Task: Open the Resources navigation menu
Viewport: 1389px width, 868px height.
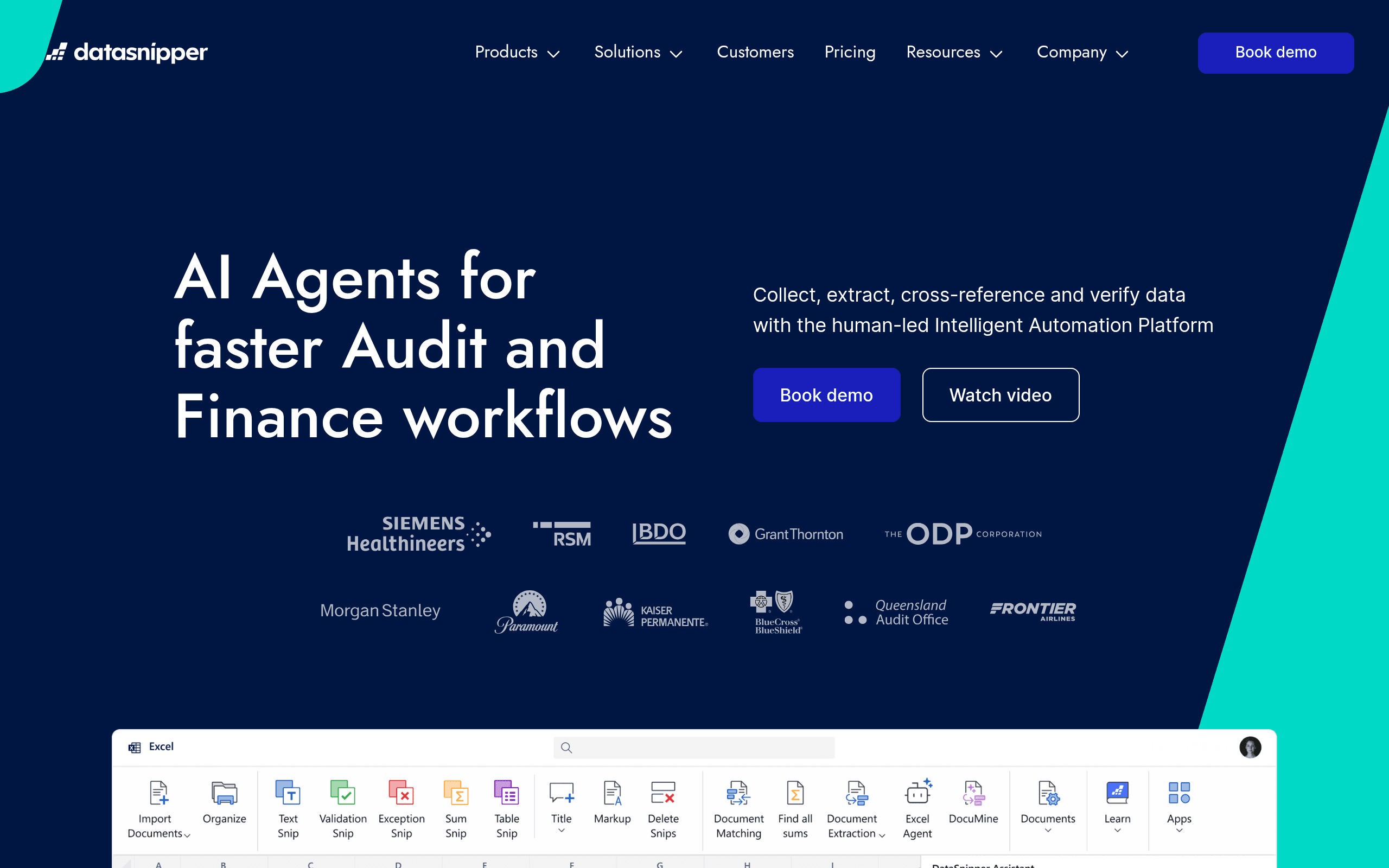Action: pos(954,52)
